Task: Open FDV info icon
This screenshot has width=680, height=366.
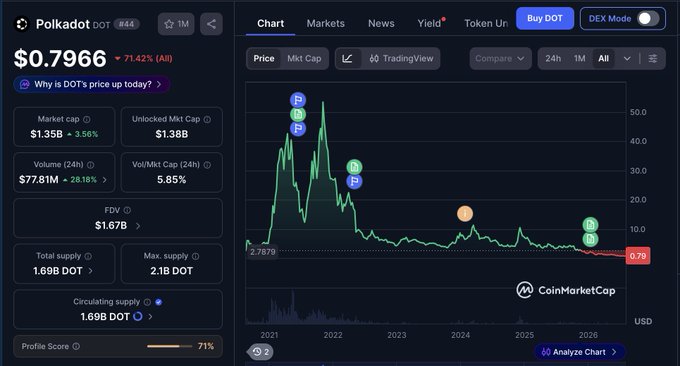Action: (x=127, y=210)
